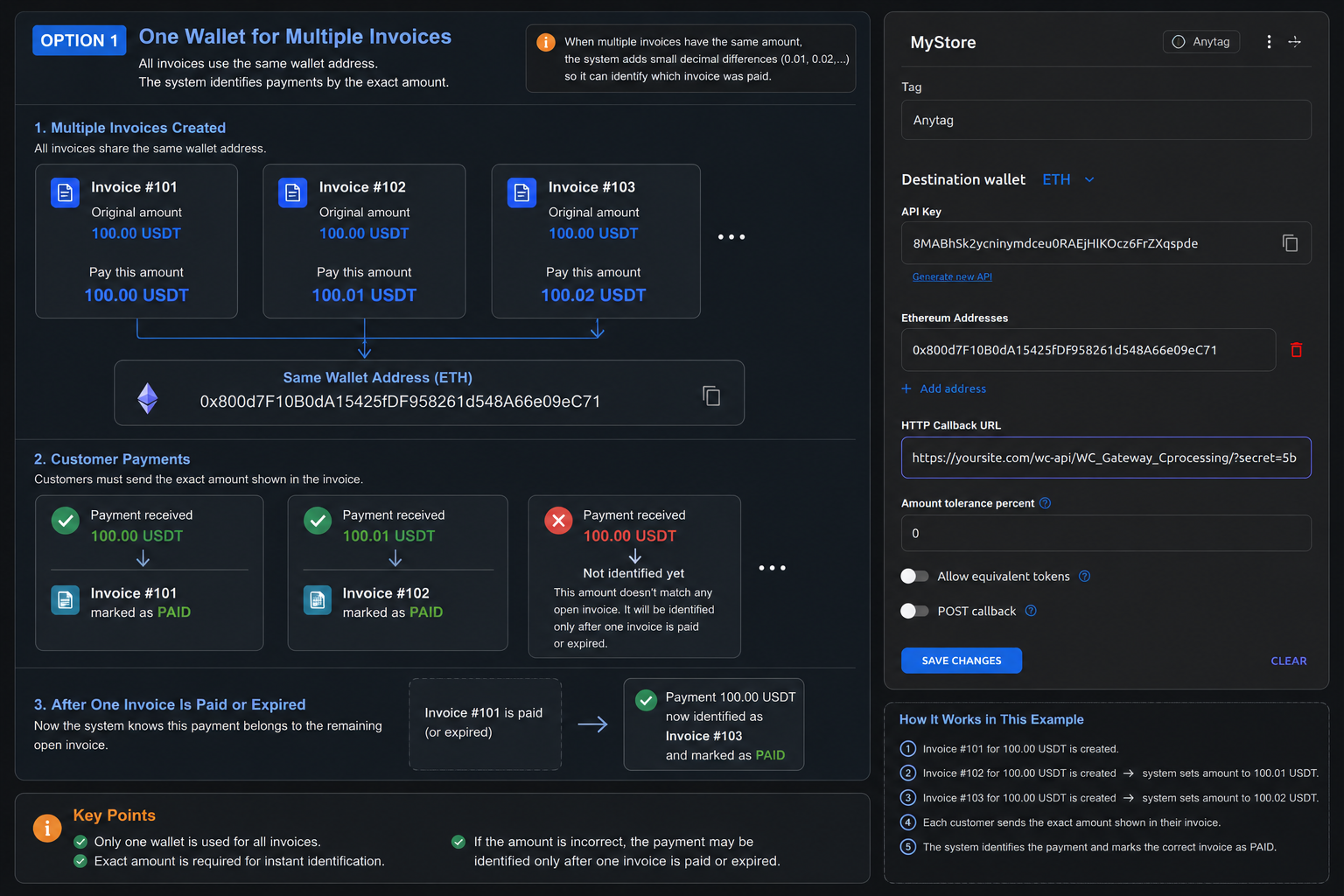Copy the API Key value
This screenshot has height=896, width=1344.
1290,243
